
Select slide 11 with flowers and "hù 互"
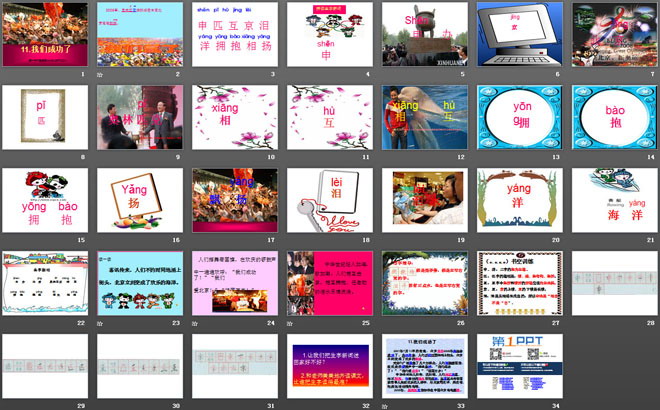330,117
